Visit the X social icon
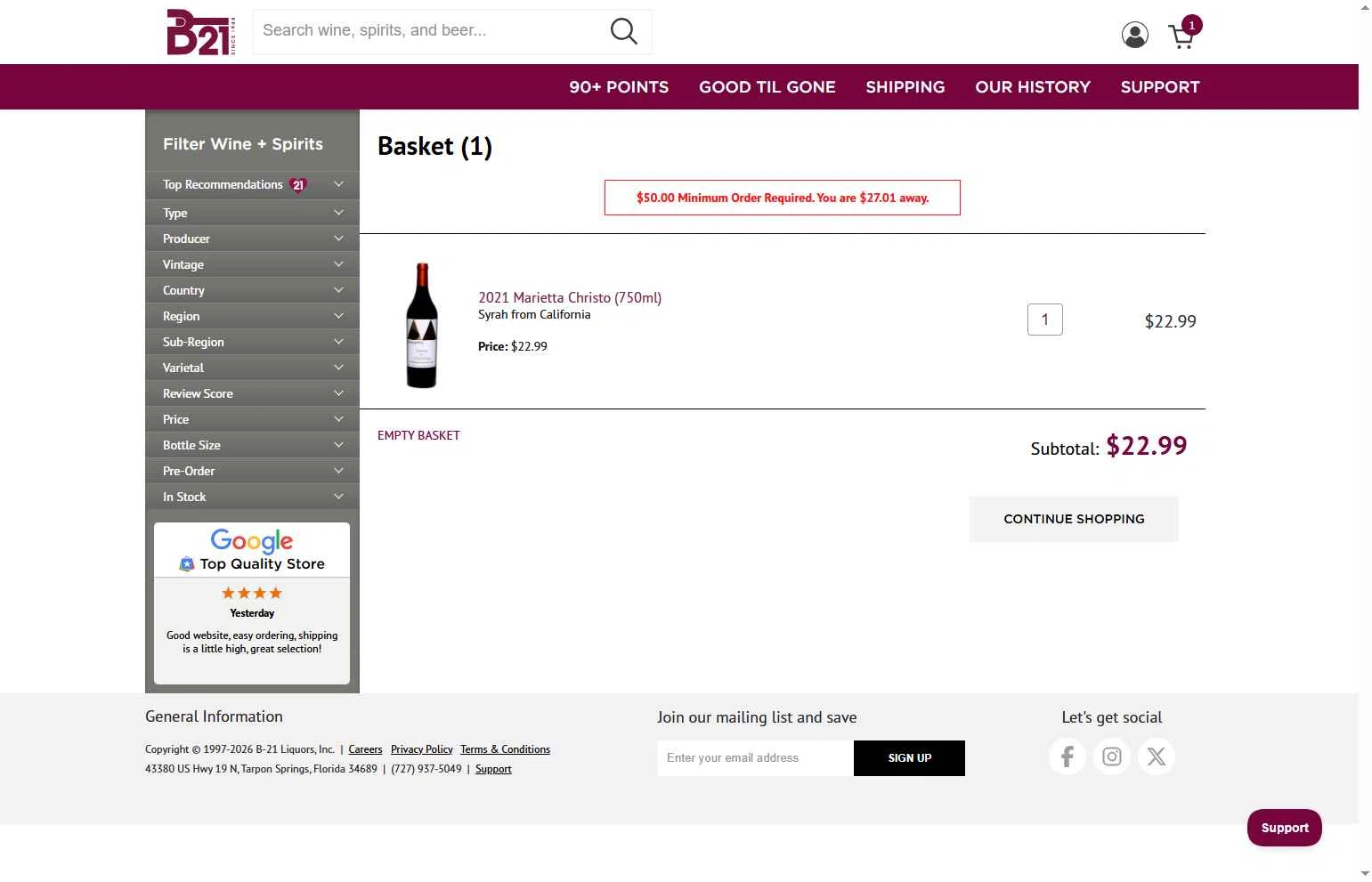The height and width of the screenshot is (882, 1372). (x=1157, y=757)
